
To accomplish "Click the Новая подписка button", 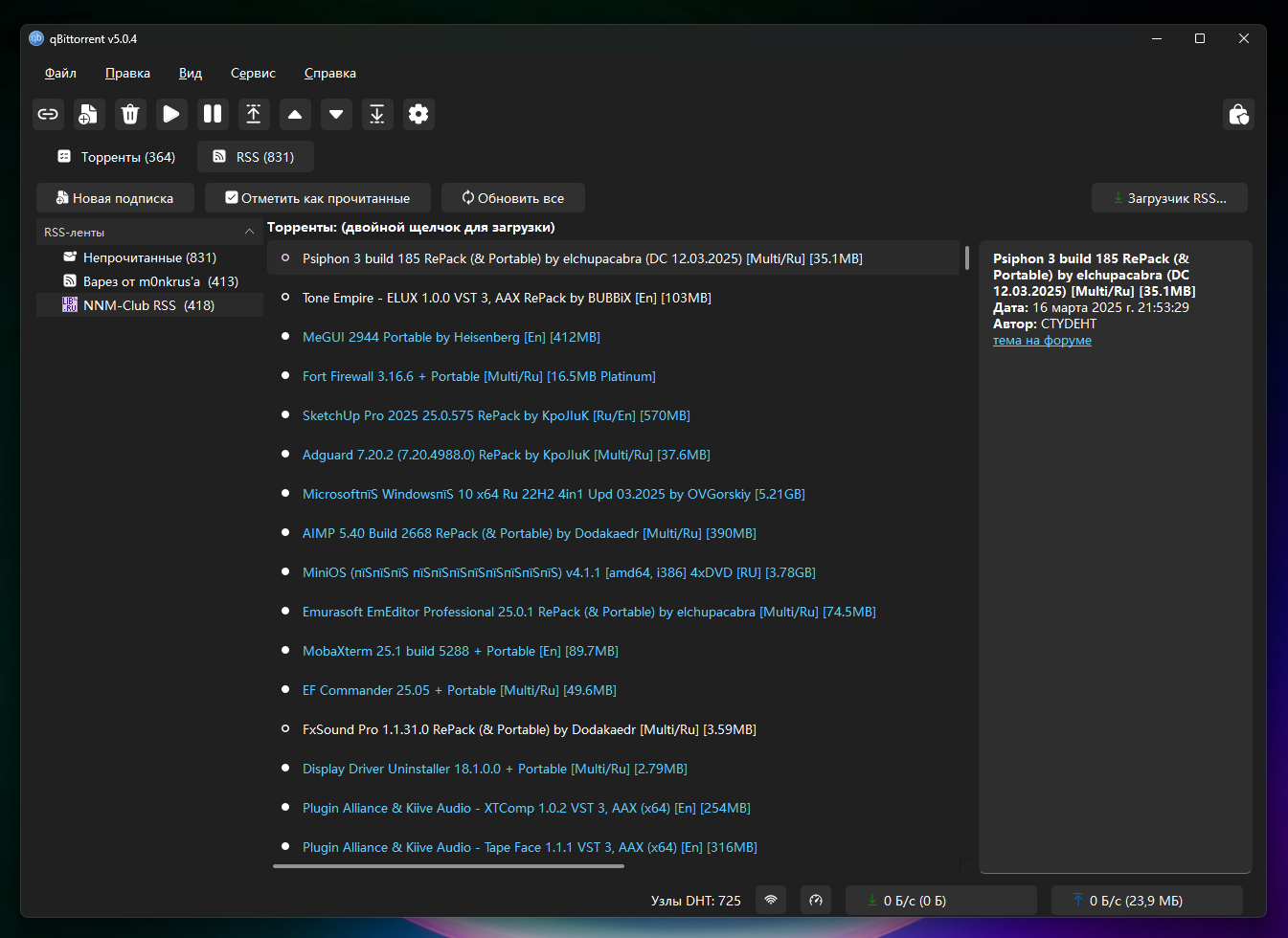I will pyautogui.click(x=115, y=198).
